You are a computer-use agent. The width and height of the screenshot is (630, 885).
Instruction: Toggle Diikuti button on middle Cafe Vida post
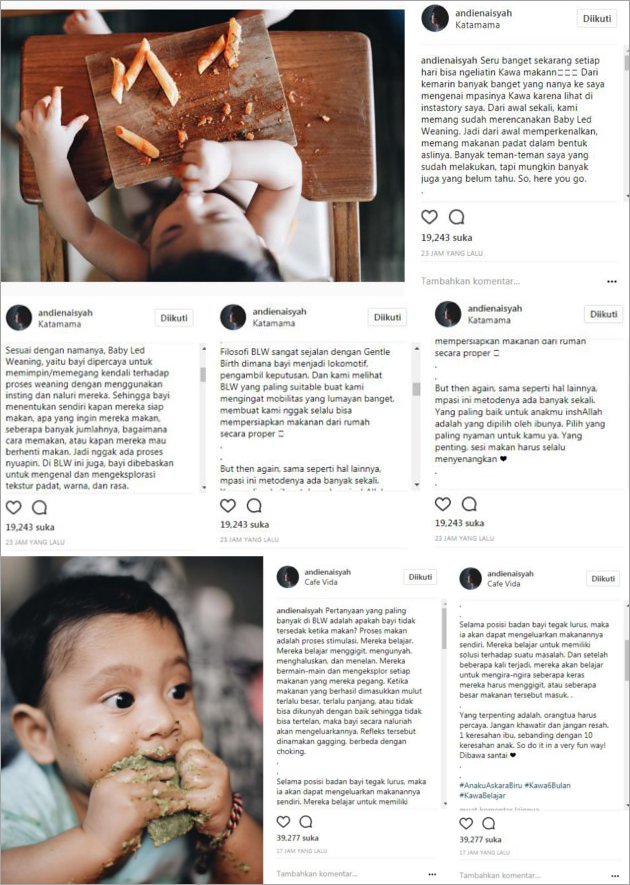[x=421, y=577]
